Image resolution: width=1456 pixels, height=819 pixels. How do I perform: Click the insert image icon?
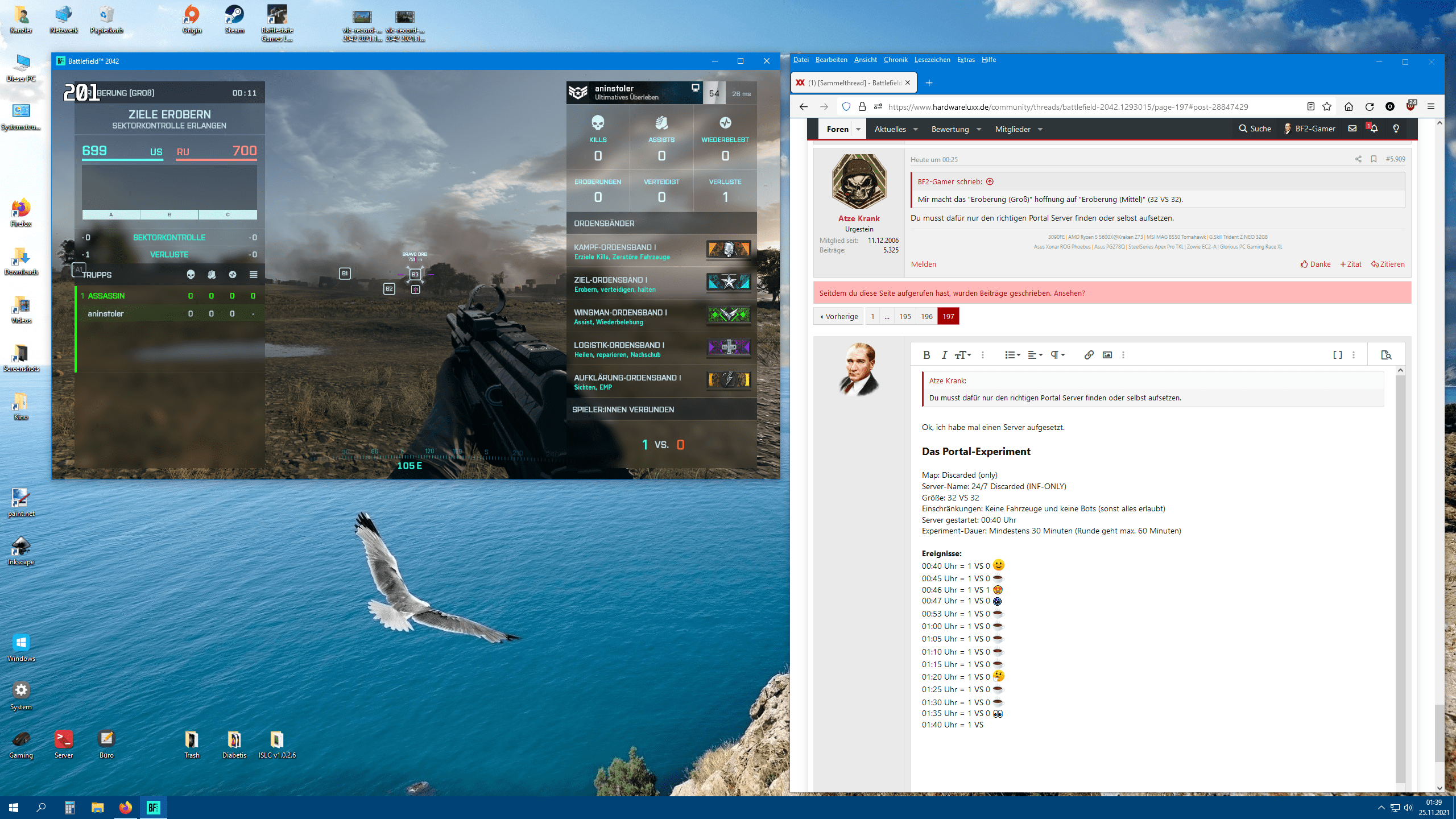coord(1107,355)
